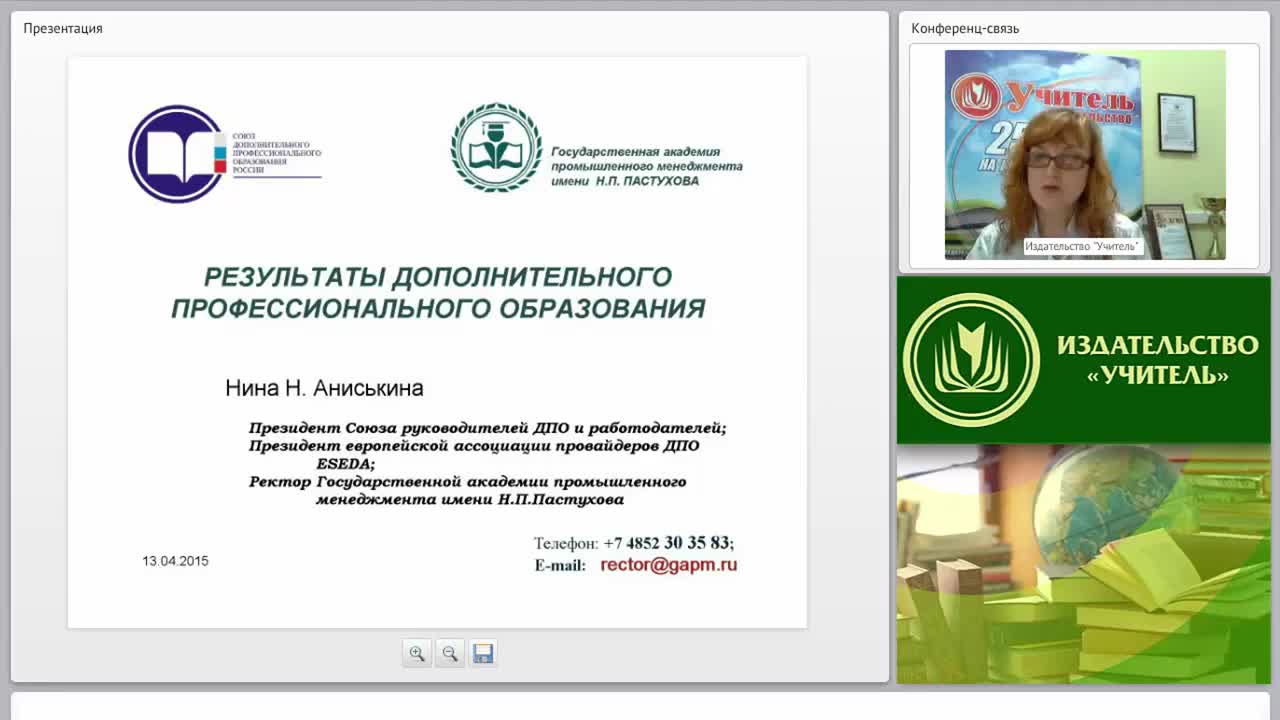The image size is (1280, 720).
Task: Save the presentation with the floppy disk icon
Action: coord(483,653)
